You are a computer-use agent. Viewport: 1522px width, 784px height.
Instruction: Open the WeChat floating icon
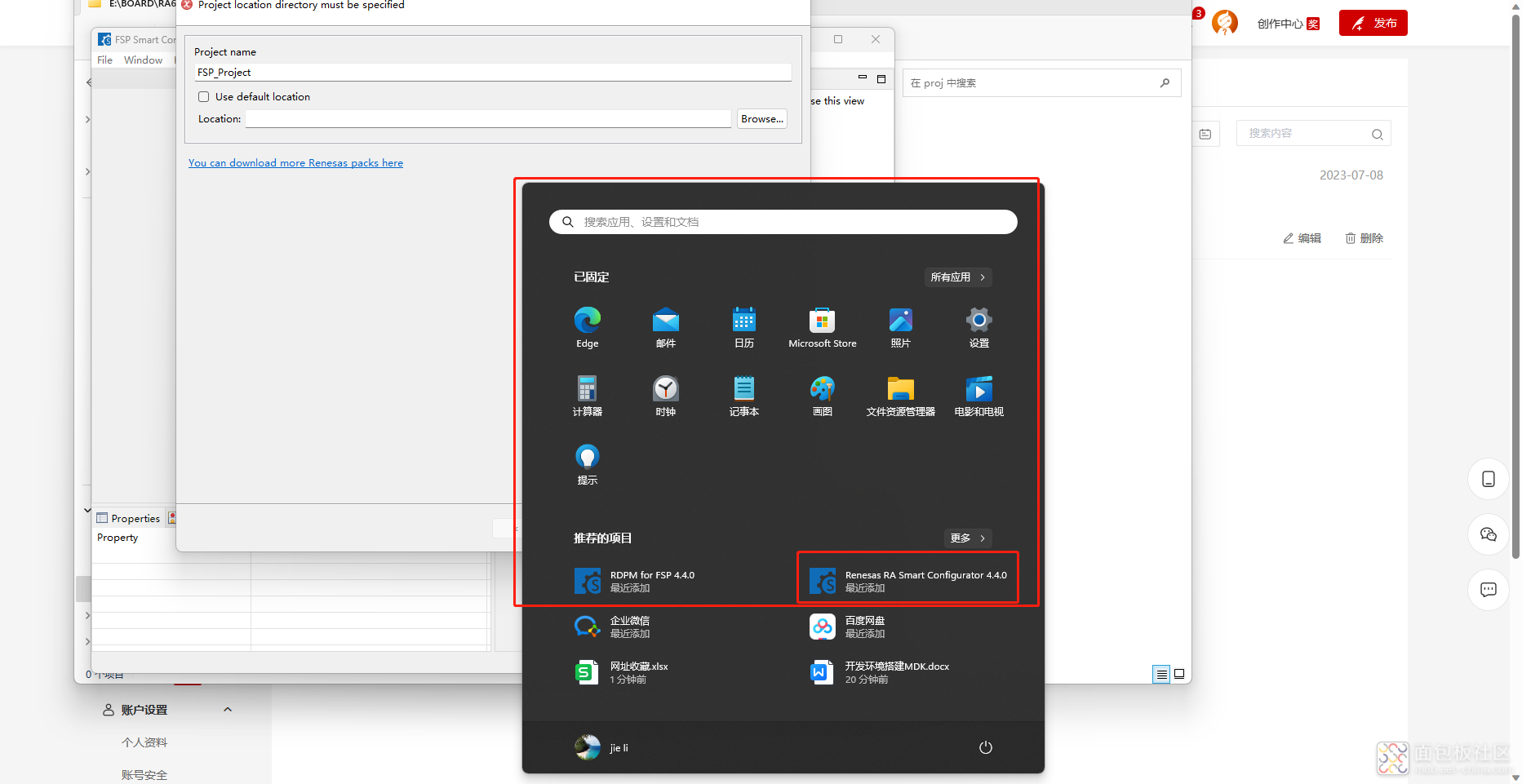point(1489,534)
